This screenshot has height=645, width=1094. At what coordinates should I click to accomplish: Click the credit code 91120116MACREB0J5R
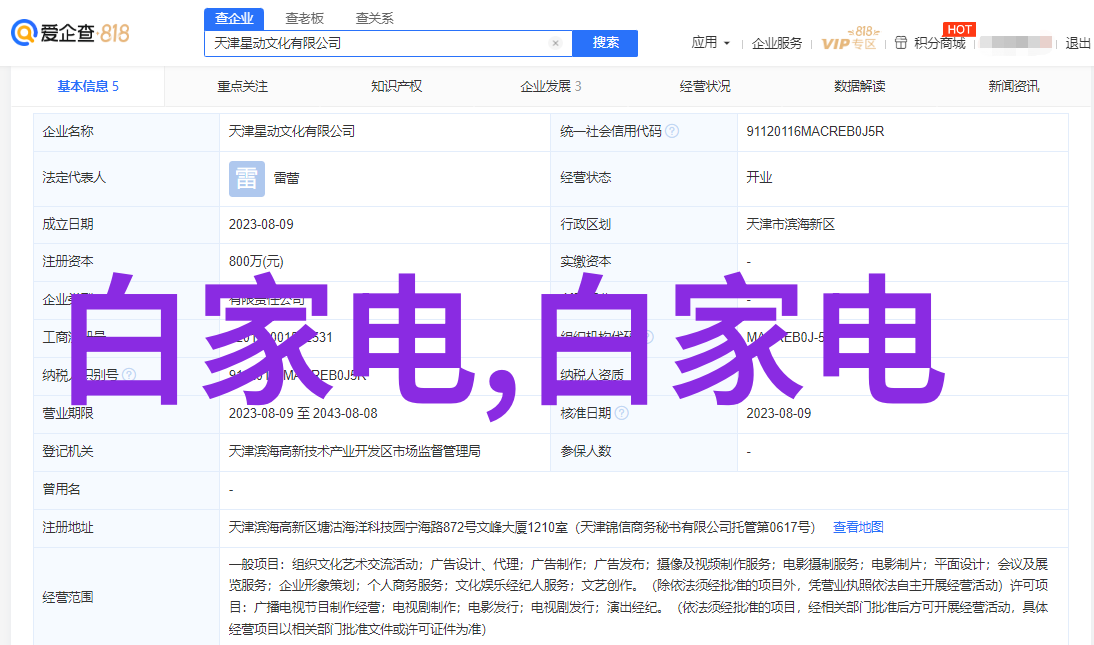(x=815, y=131)
